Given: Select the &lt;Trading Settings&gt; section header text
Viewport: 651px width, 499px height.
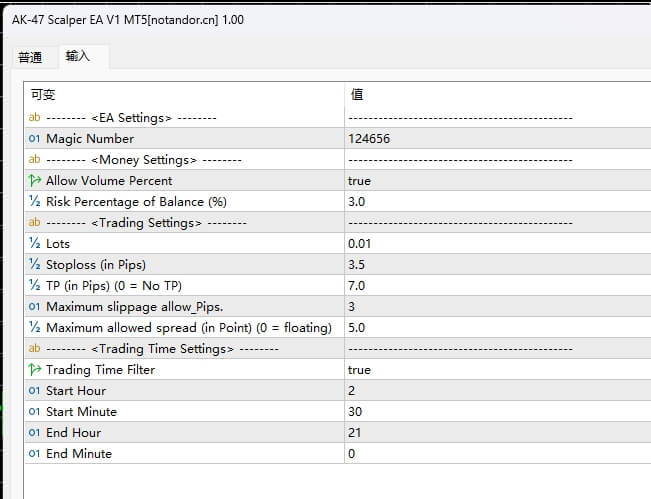Looking at the screenshot, I should [146, 223].
